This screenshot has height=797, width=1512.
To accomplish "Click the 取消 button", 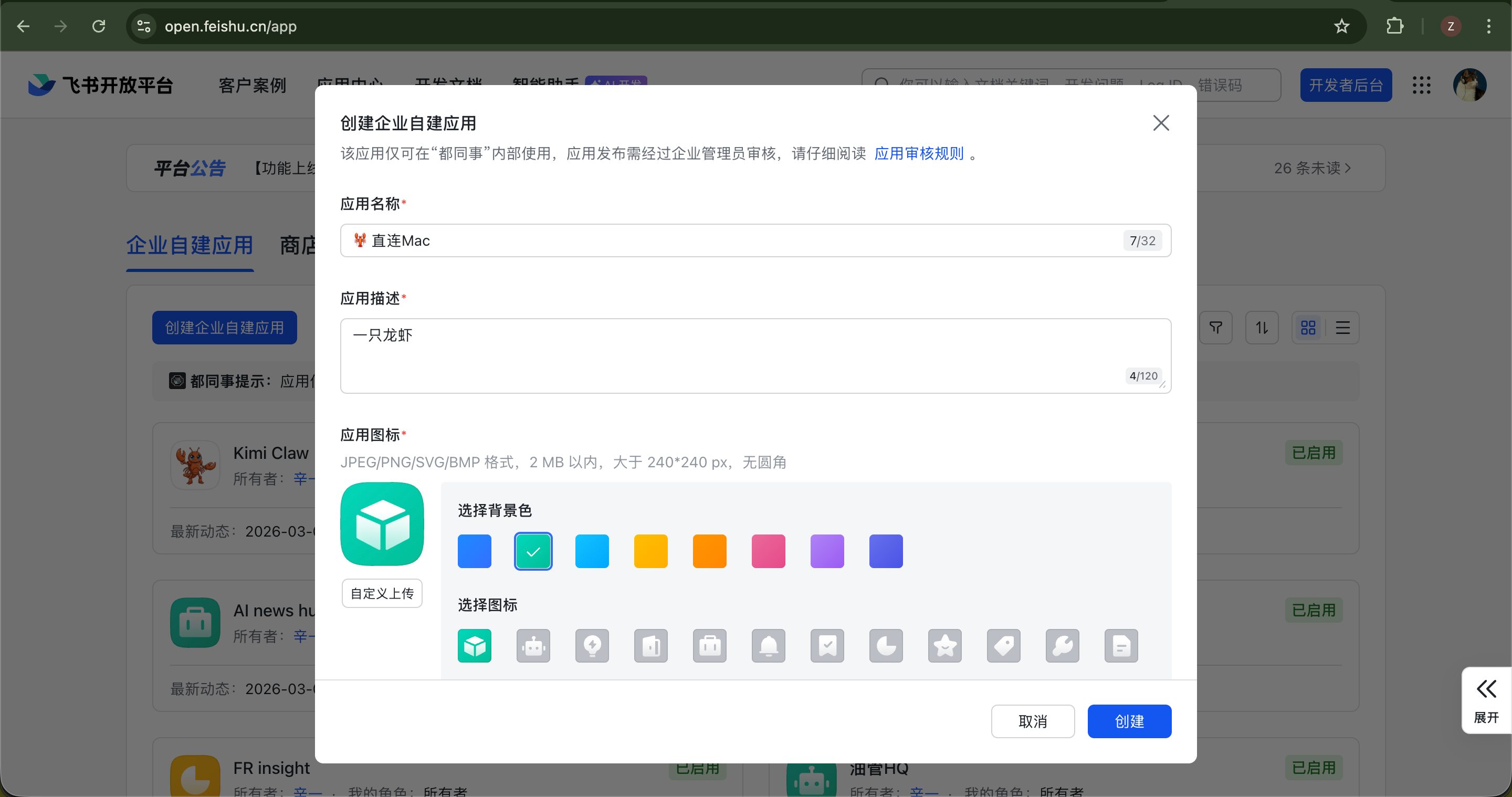I will point(1033,721).
